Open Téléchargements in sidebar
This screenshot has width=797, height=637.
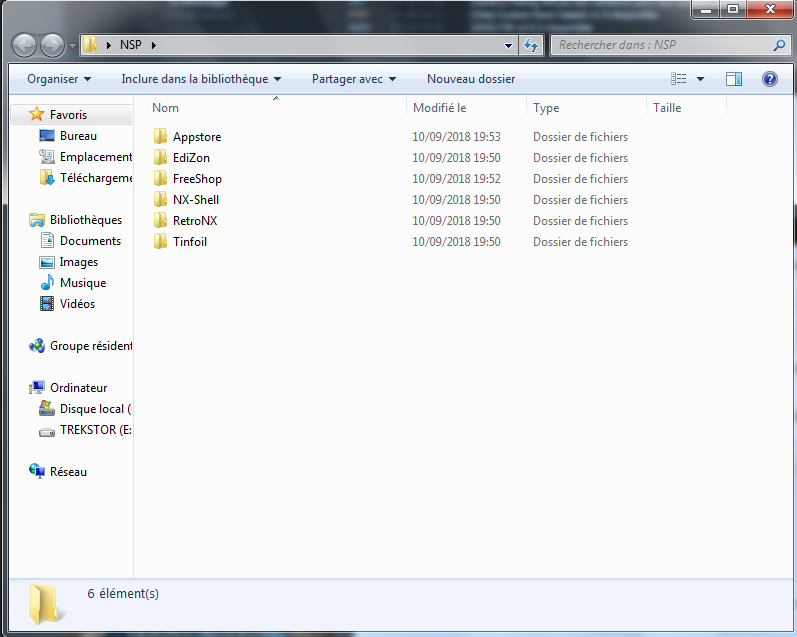pos(96,178)
